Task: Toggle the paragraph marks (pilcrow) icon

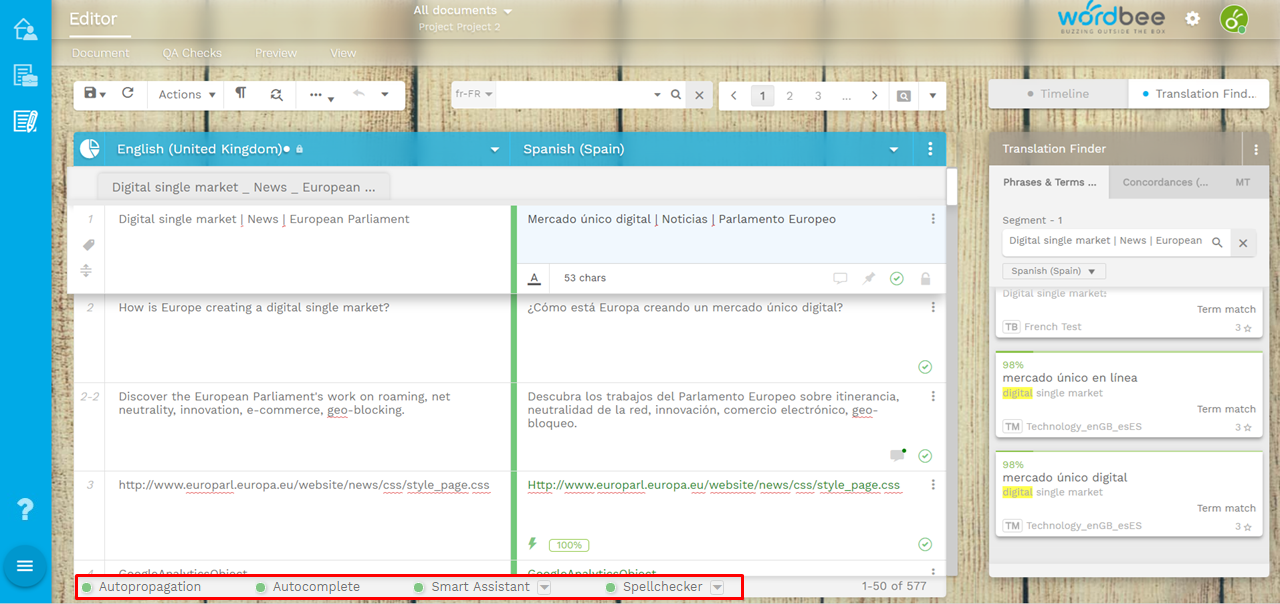Action: 241,94
